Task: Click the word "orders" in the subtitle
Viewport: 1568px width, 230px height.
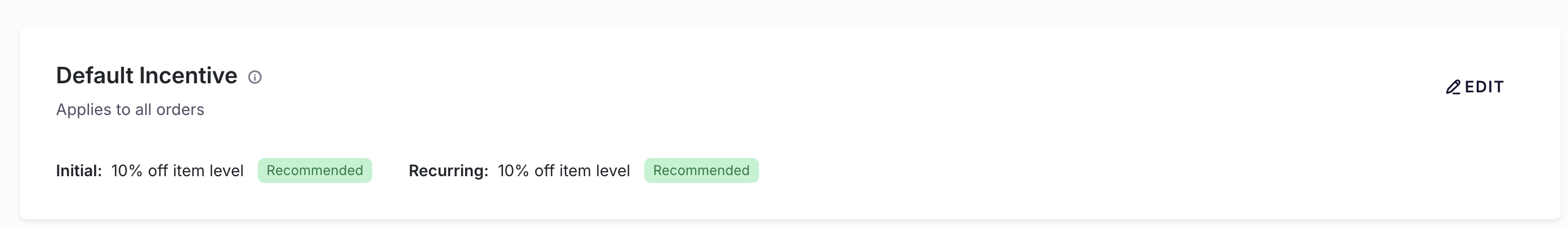Action: pyautogui.click(x=180, y=109)
